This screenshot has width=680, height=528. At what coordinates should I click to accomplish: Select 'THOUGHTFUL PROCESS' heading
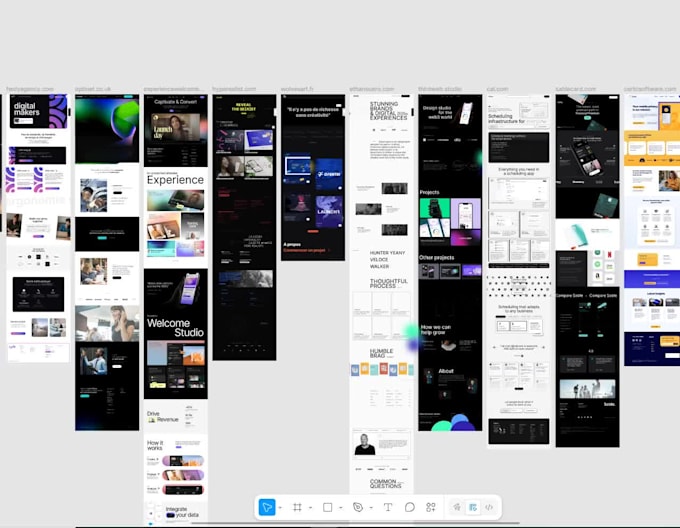click(389, 284)
